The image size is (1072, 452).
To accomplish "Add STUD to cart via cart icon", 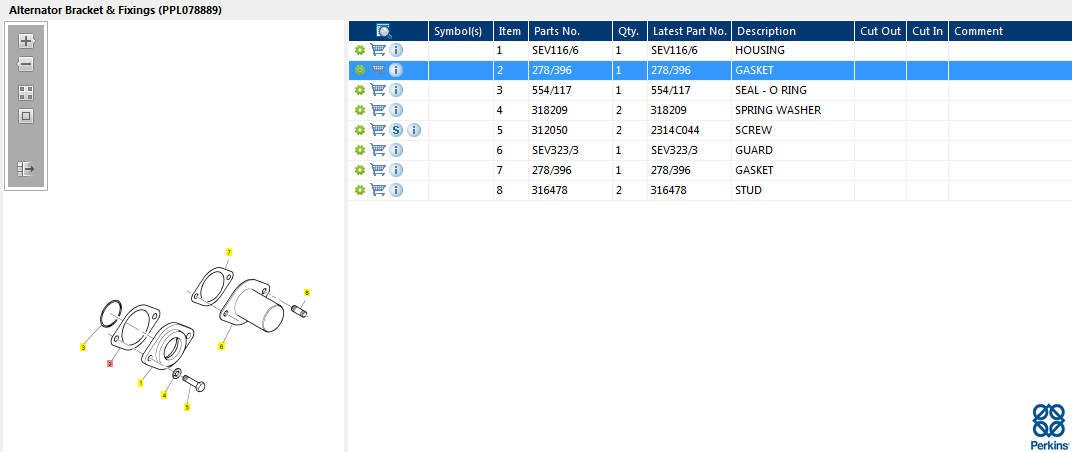I will pos(378,190).
